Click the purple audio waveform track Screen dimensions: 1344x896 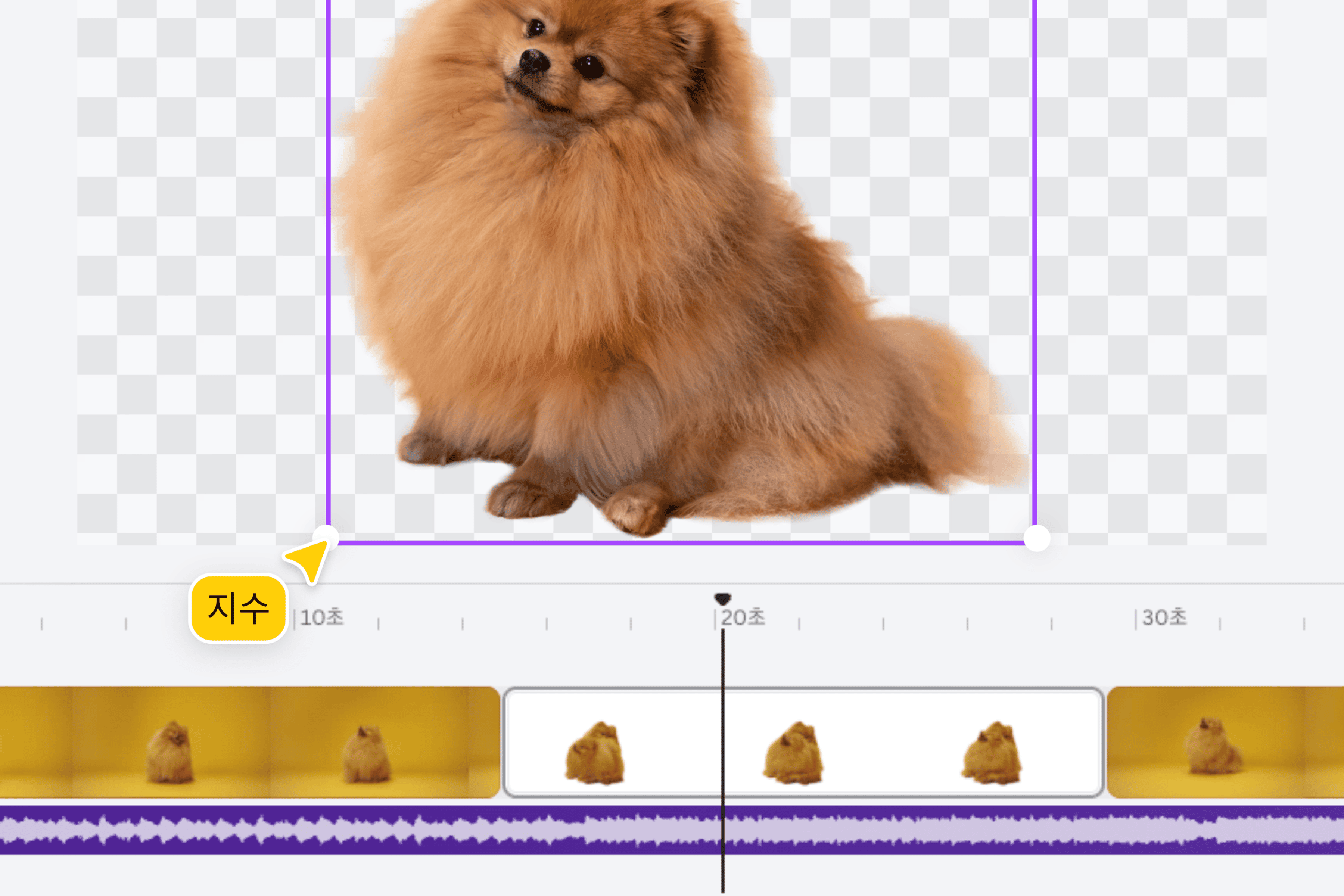672,830
